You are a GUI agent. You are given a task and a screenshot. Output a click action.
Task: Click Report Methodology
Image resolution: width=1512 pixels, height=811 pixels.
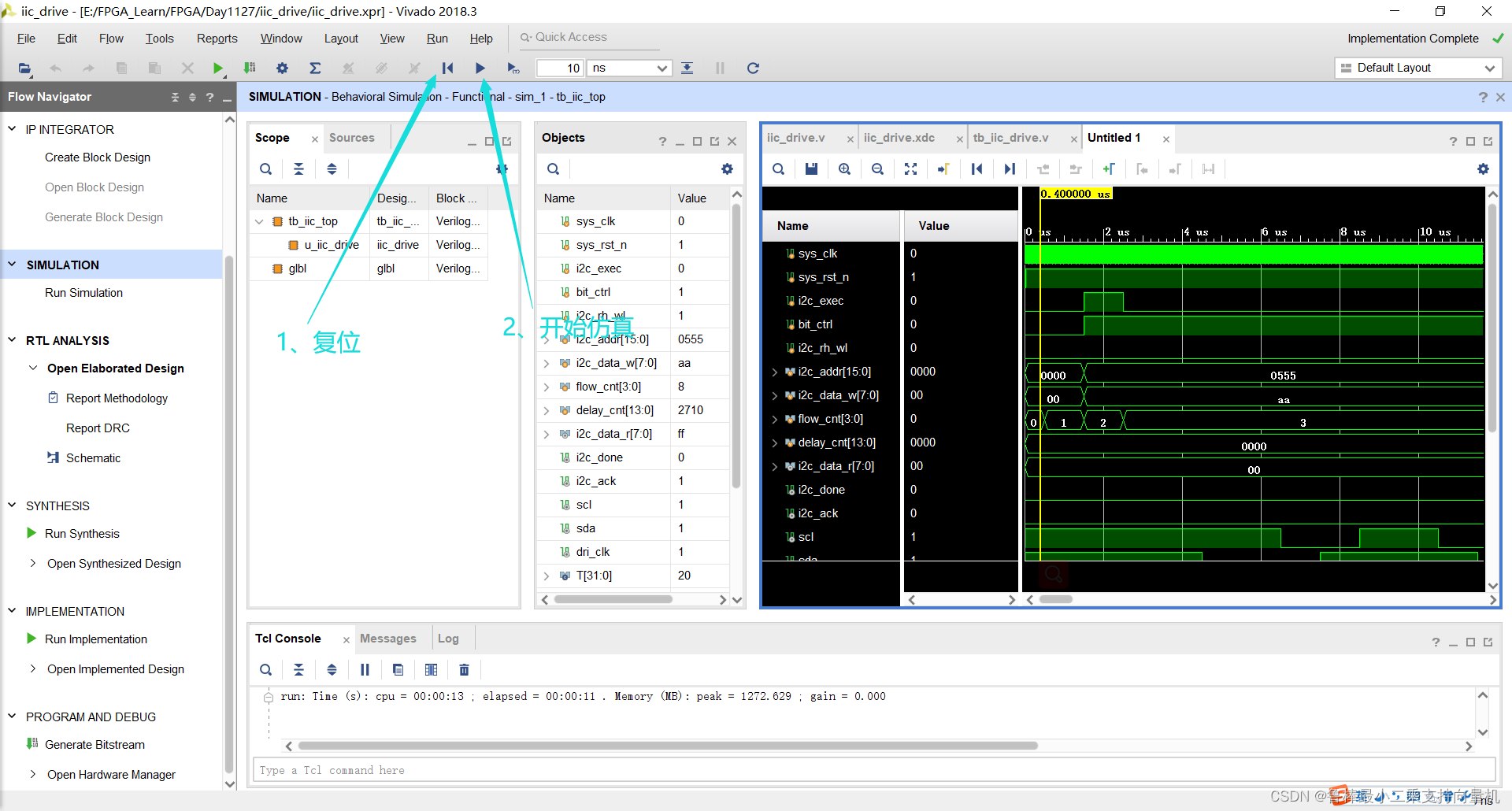click(117, 398)
